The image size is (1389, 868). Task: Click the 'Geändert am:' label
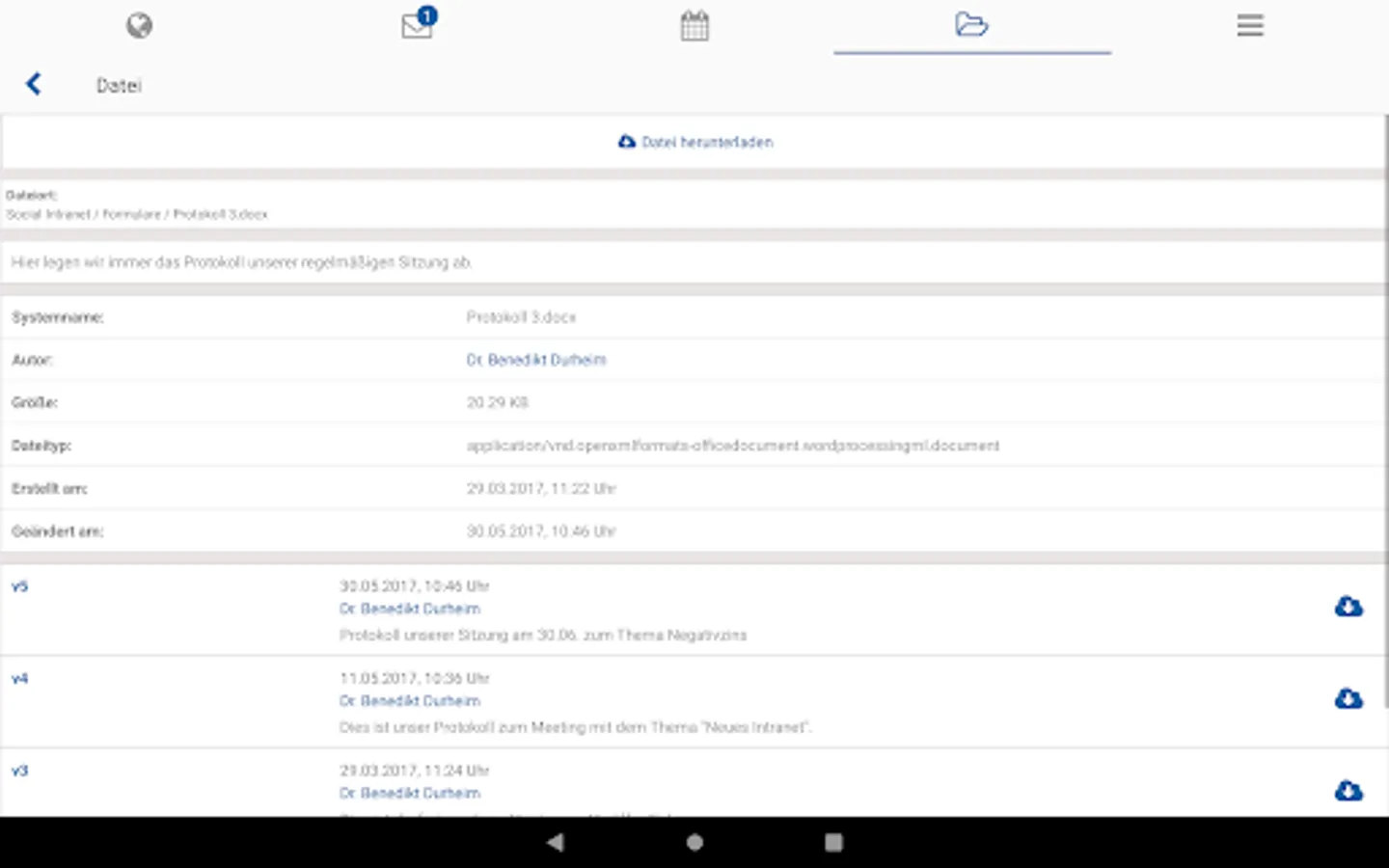coord(57,531)
